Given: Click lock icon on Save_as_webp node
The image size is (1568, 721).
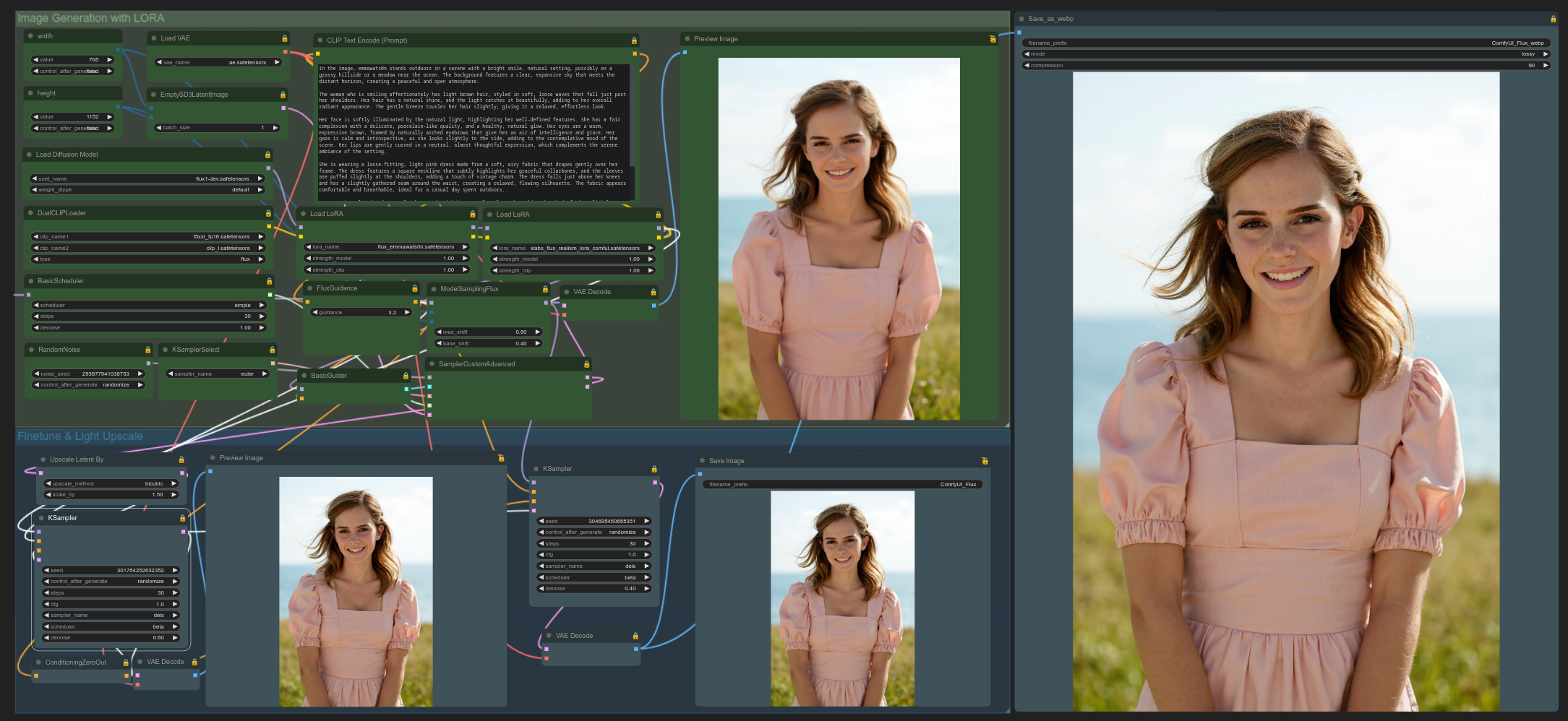Looking at the screenshot, I should click(x=1553, y=19).
